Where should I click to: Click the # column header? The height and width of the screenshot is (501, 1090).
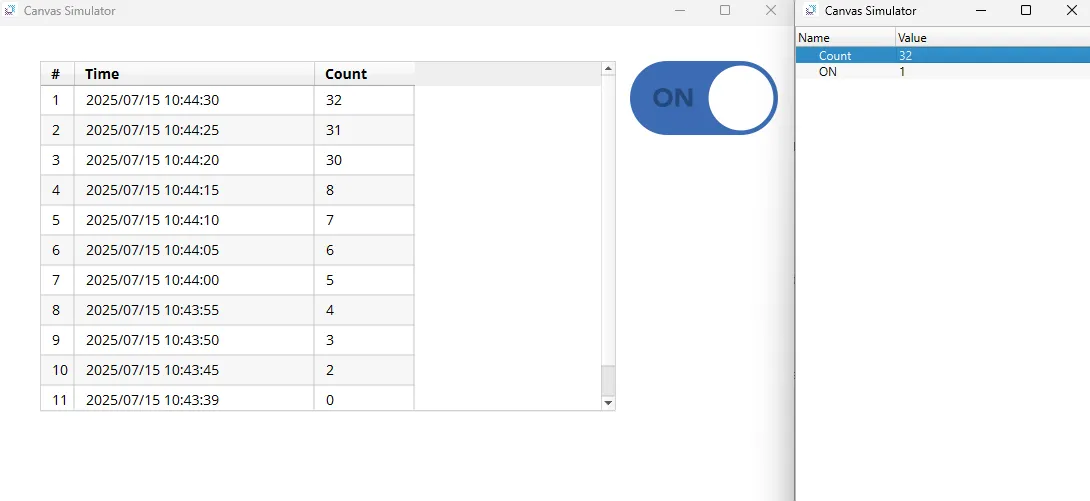coord(56,74)
